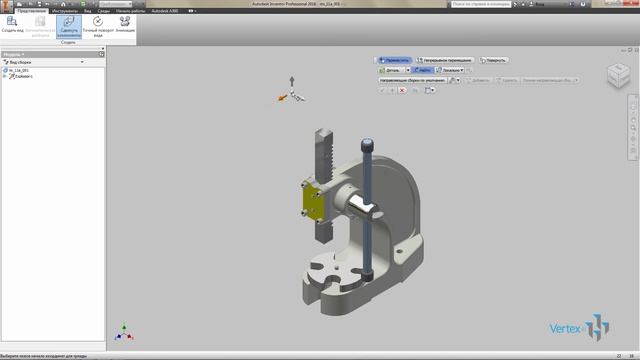Select the Pan tool in navigation bar
Viewport: 640px width, 360px height.
pyautogui.click(x=633, y=120)
